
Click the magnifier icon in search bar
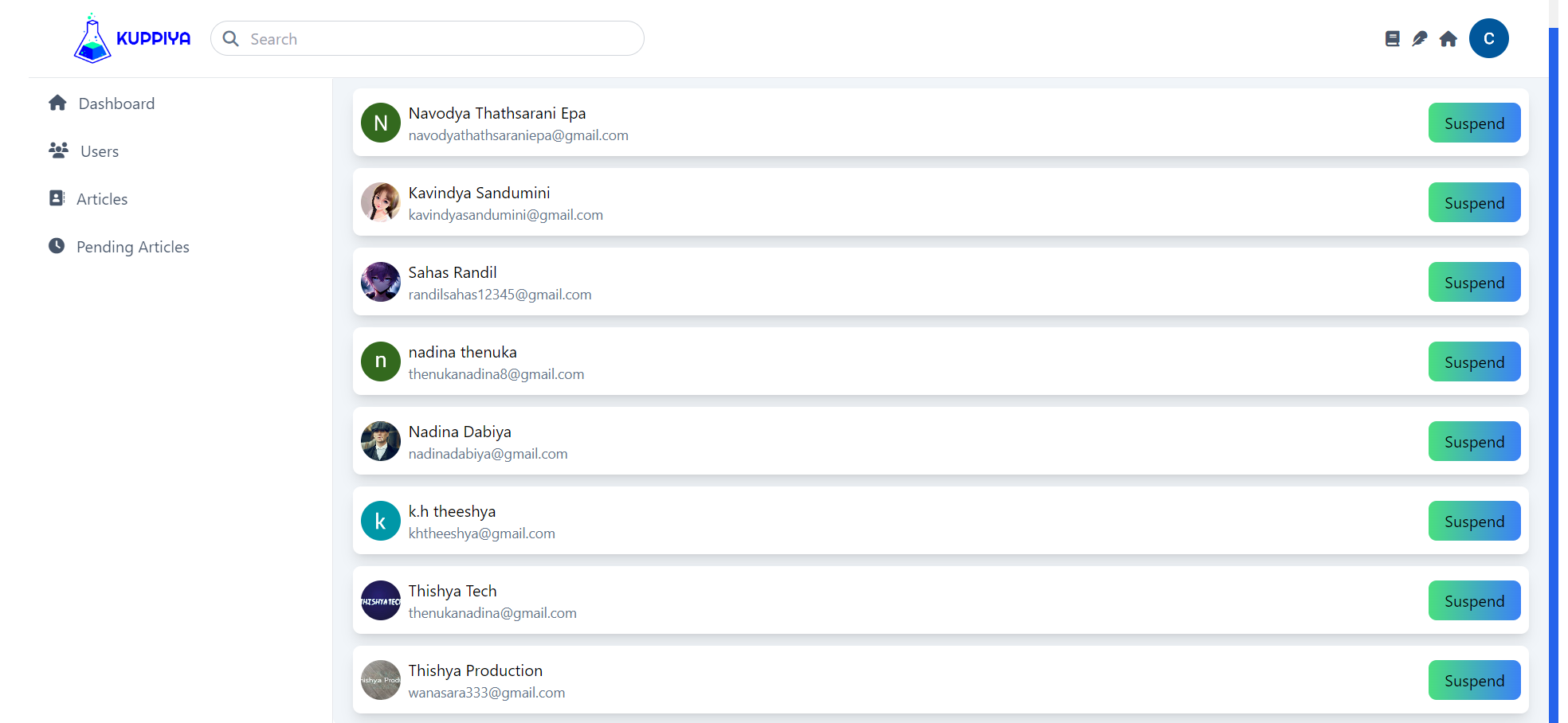[231, 39]
